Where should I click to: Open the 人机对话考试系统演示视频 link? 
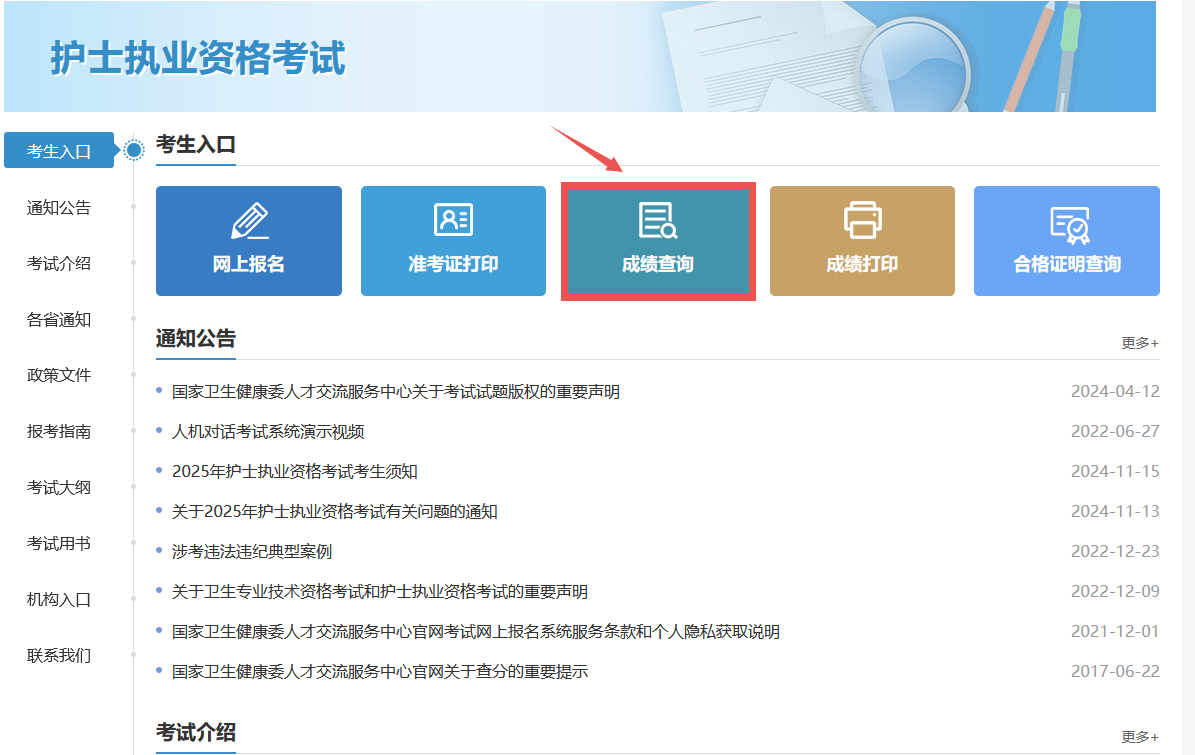point(268,432)
